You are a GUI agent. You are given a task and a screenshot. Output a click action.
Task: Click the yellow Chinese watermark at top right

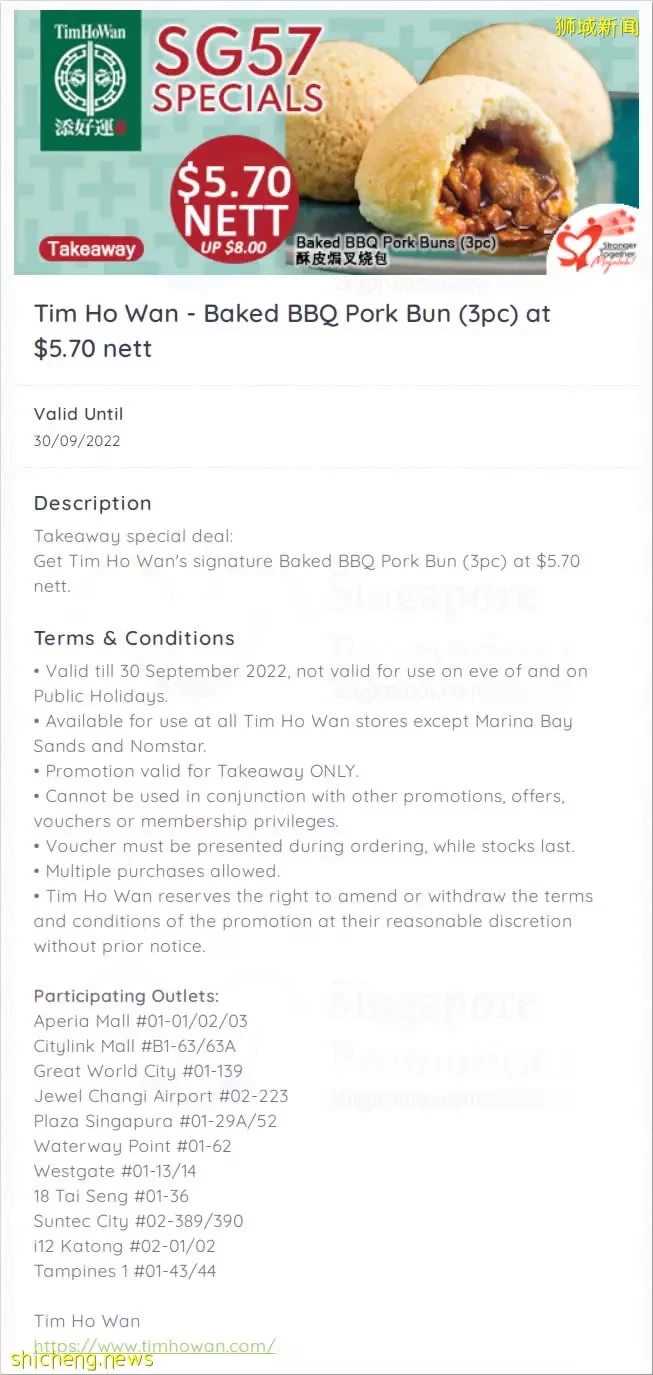[x=597, y=27]
